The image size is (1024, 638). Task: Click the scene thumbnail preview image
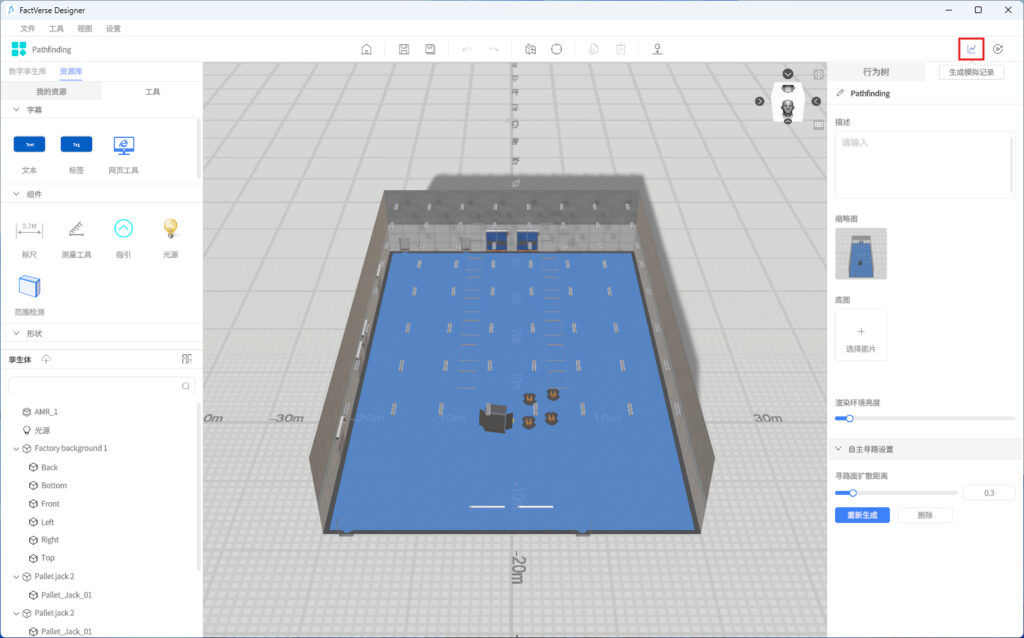coord(861,253)
